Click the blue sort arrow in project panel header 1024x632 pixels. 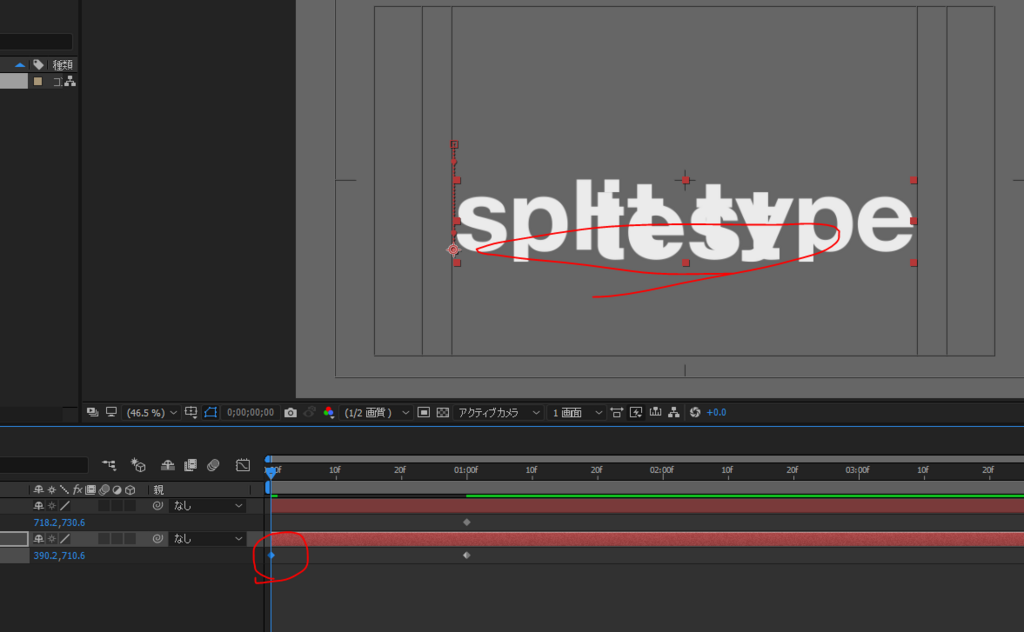tap(20, 65)
